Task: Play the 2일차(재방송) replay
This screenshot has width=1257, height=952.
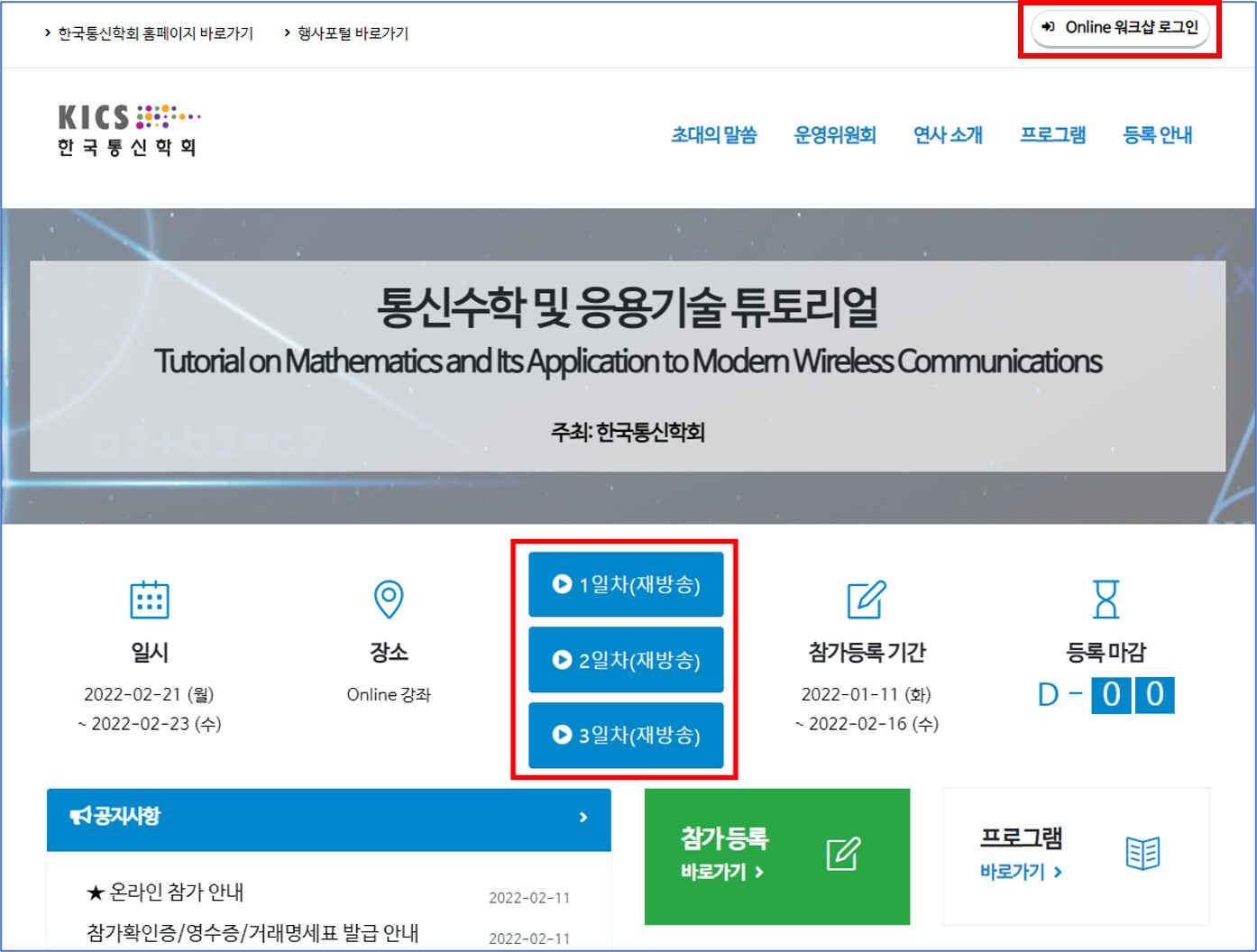Action: pos(627,661)
